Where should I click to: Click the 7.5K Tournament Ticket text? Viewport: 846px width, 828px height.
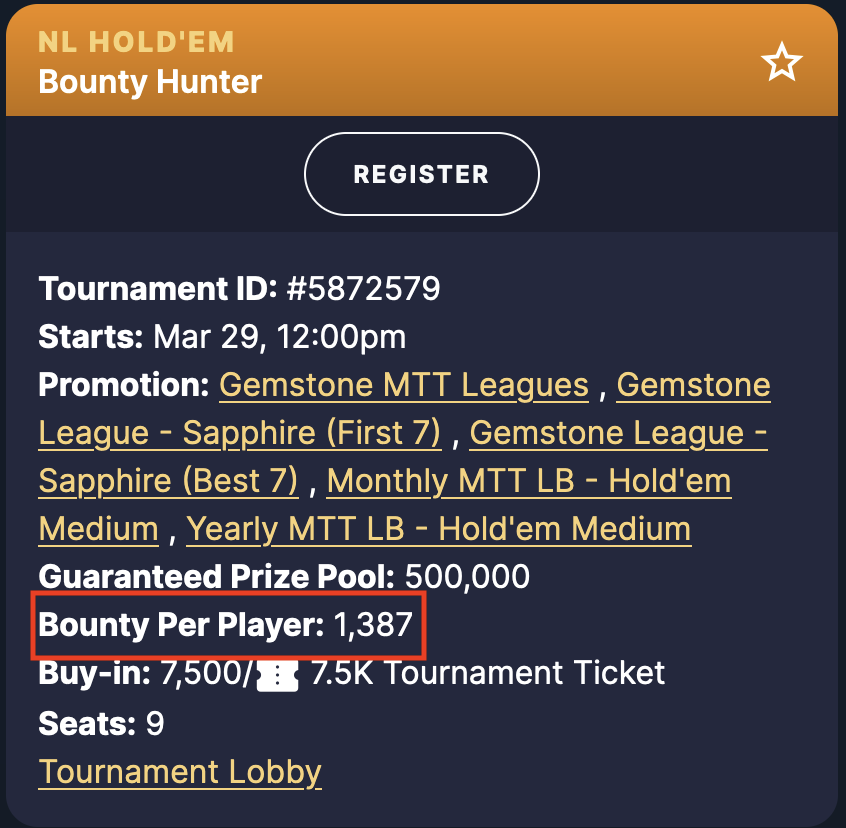click(x=488, y=673)
